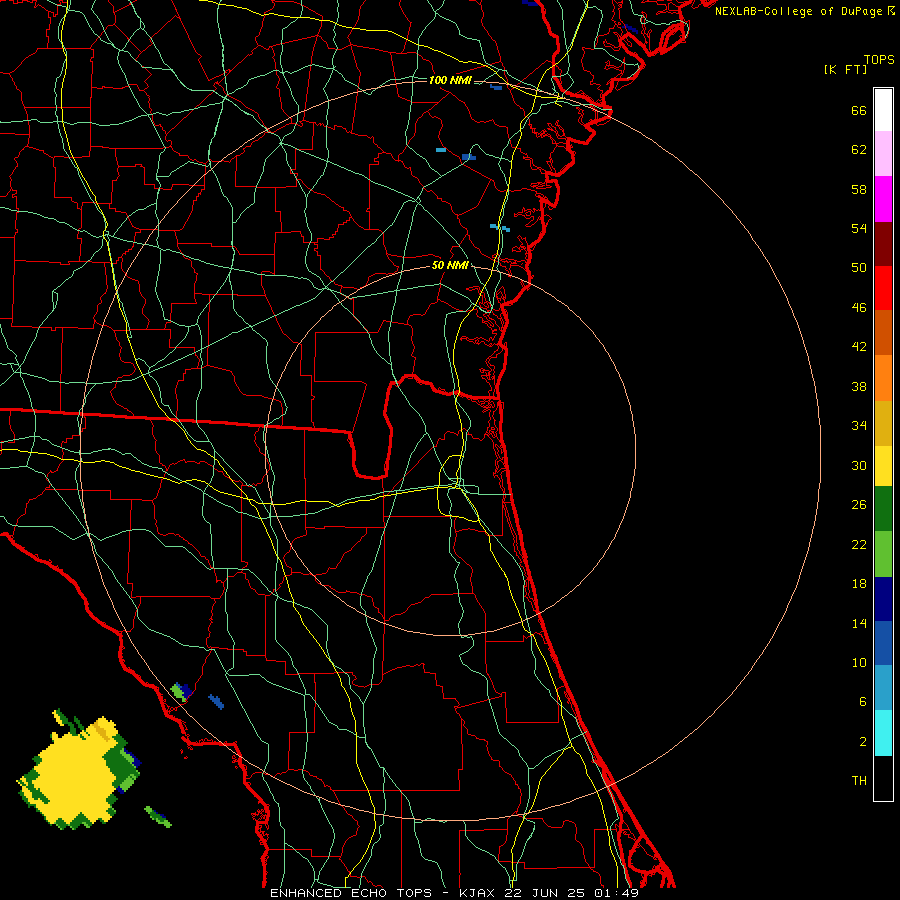The height and width of the screenshot is (900, 900).
Task: Click the legend value 34
Action: tap(859, 425)
